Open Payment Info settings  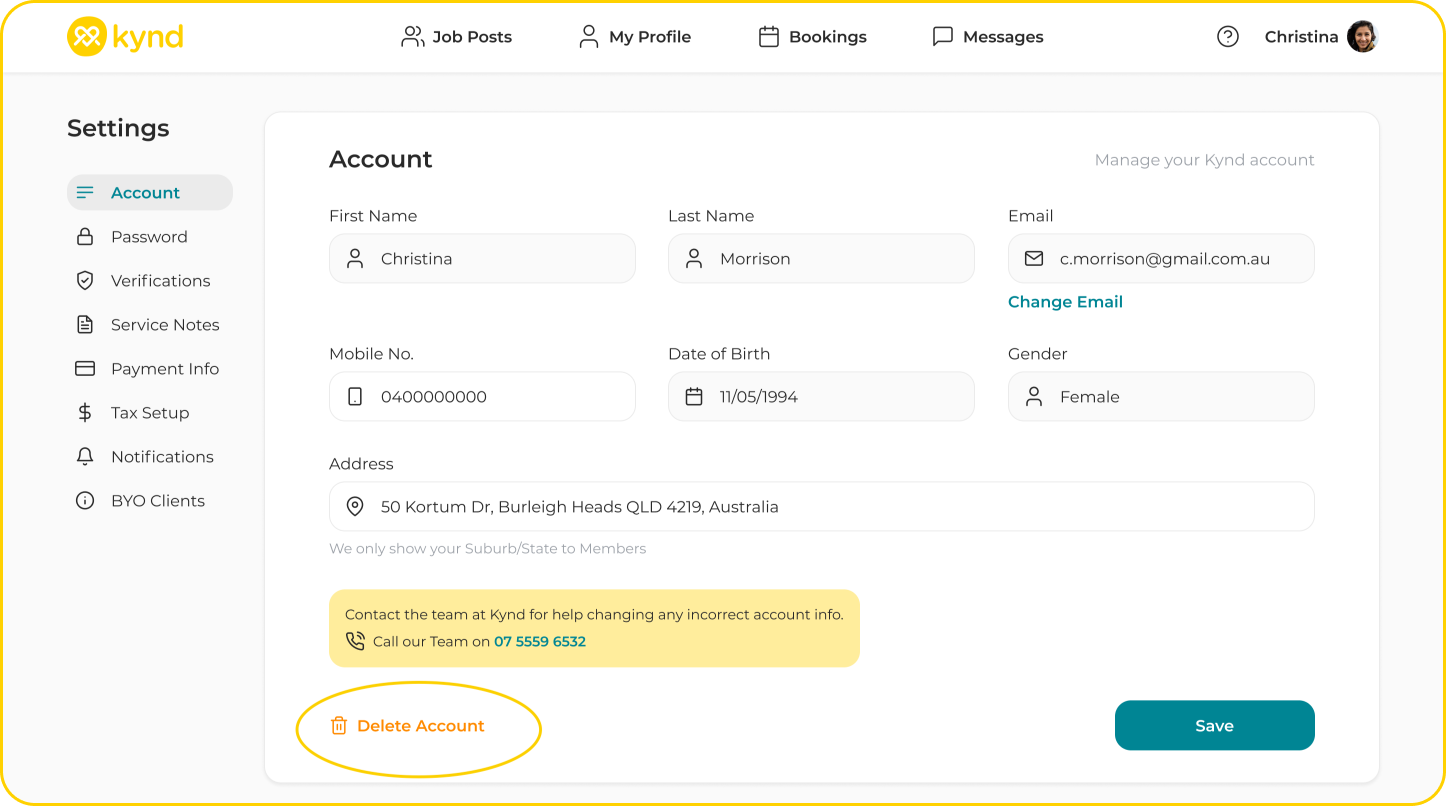pos(164,369)
